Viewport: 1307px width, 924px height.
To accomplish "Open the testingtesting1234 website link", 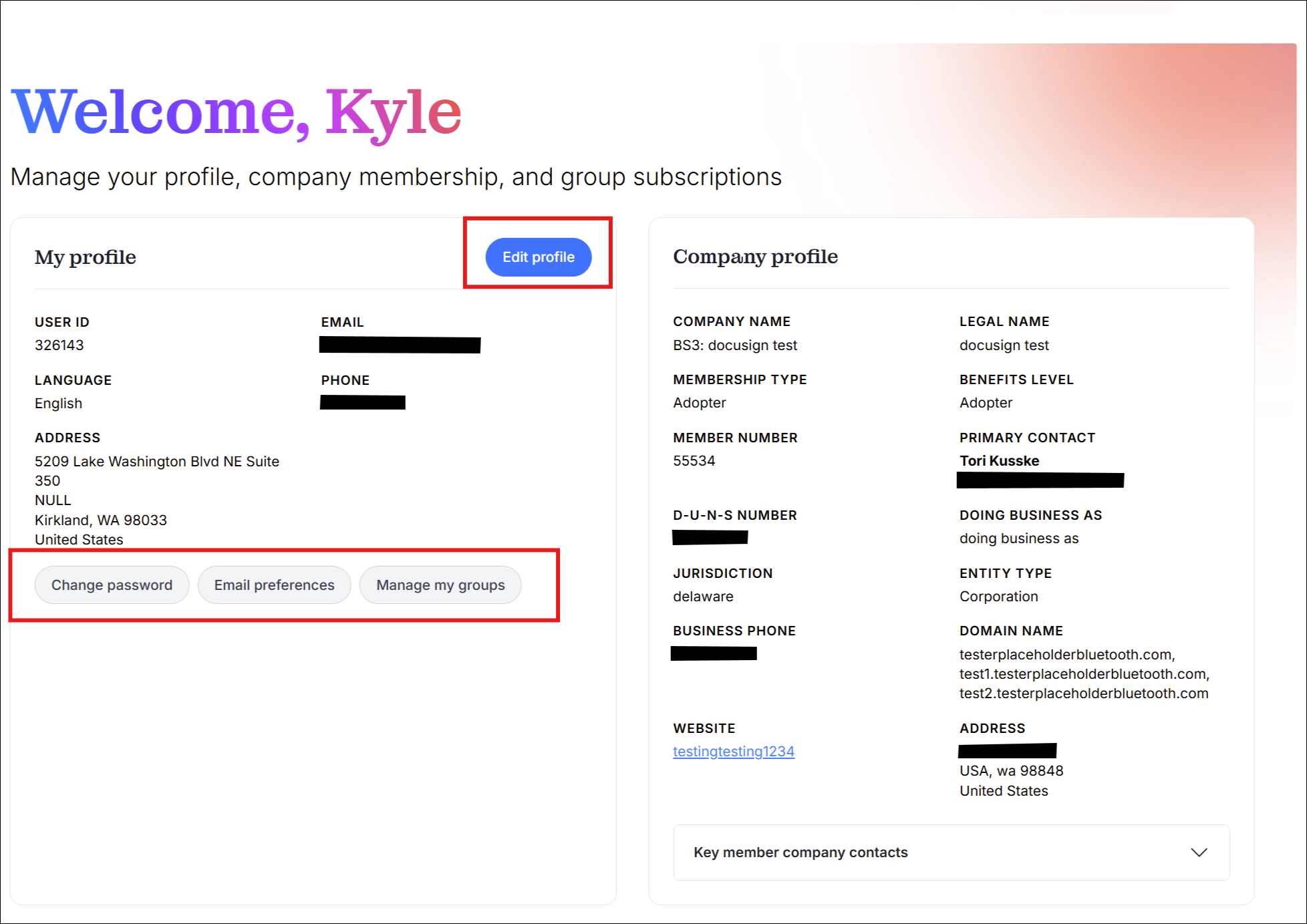I will 733,752.
